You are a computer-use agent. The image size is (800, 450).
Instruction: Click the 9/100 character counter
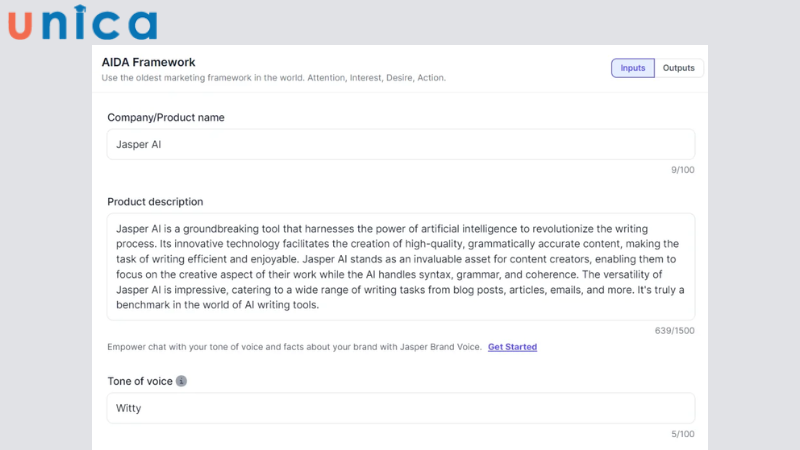tap(683, 170)
